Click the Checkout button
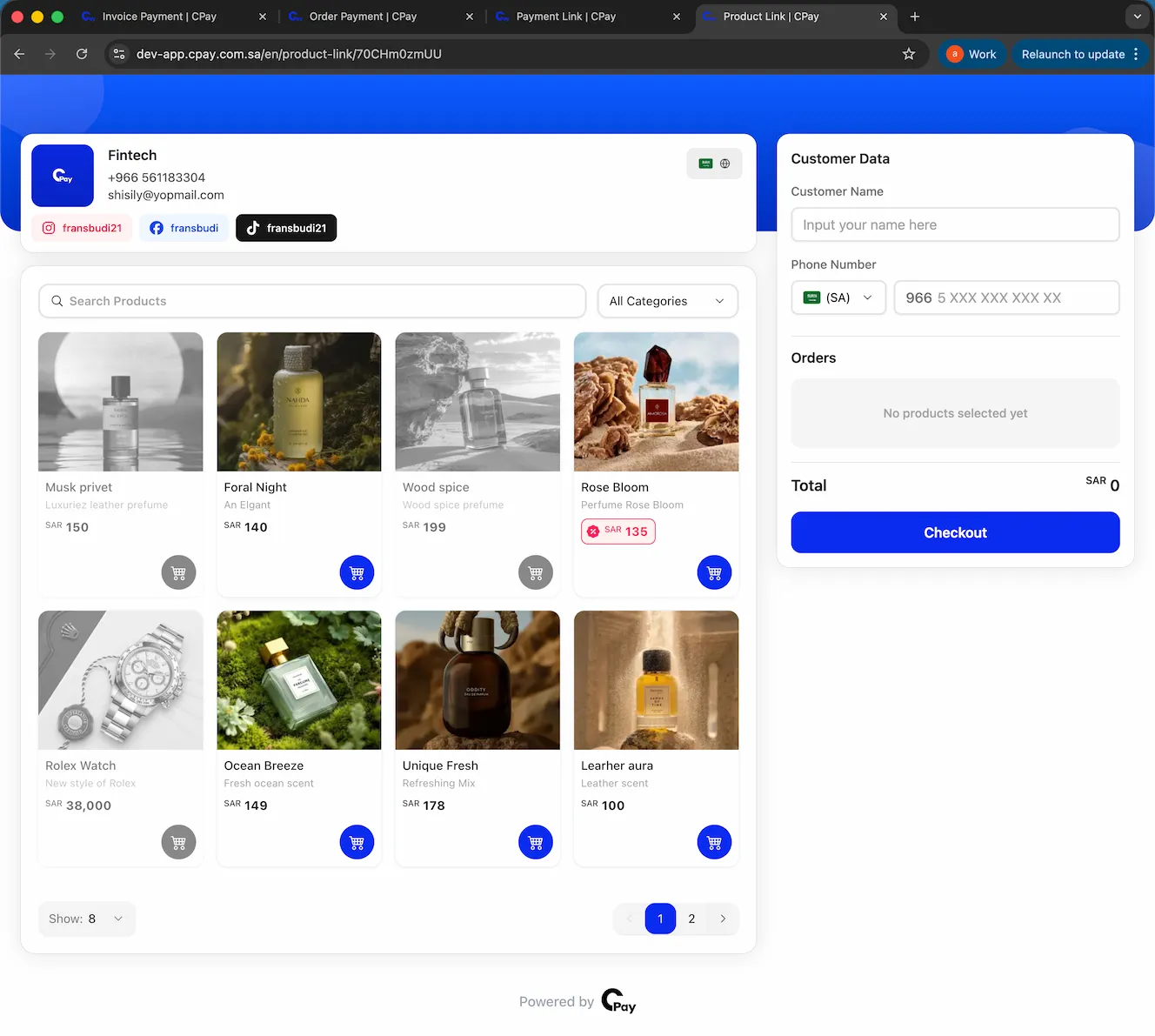 pyautogui.click(x=954, y=532)
